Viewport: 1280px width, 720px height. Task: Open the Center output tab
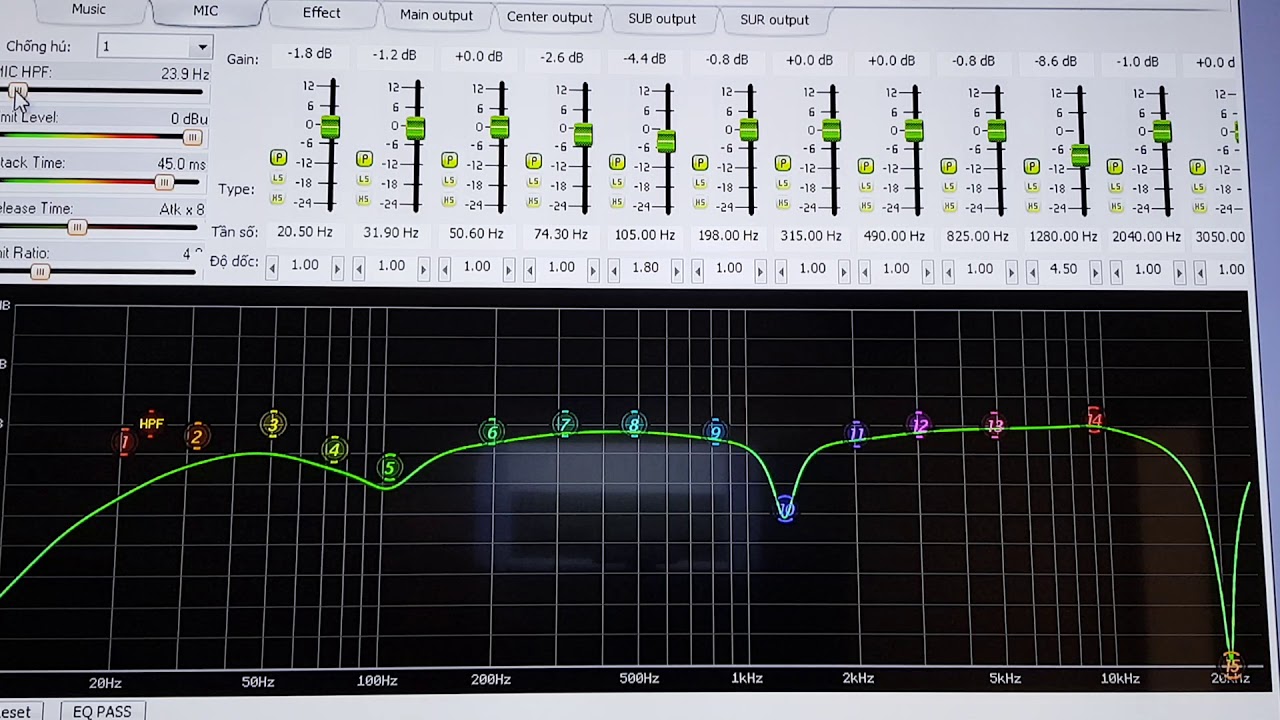549,17
